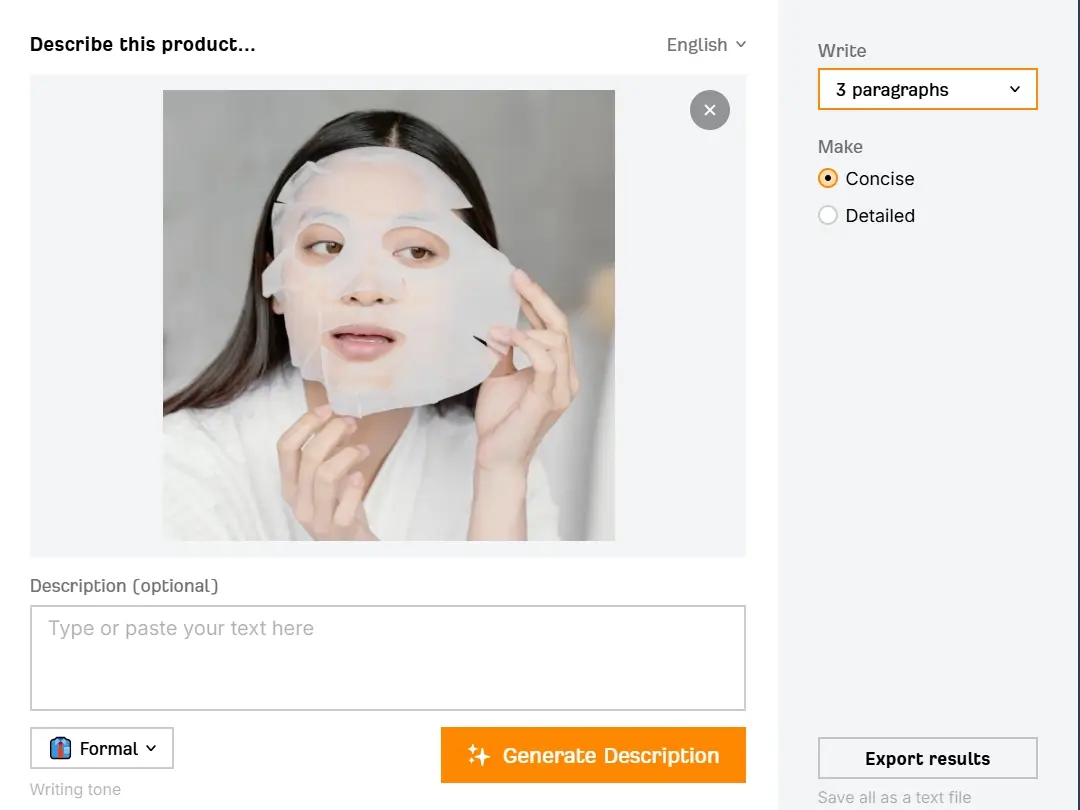The height and width of the screenshot is (810, 1080).
Task: Select the Detailed radio button
Action: [828, 216]
